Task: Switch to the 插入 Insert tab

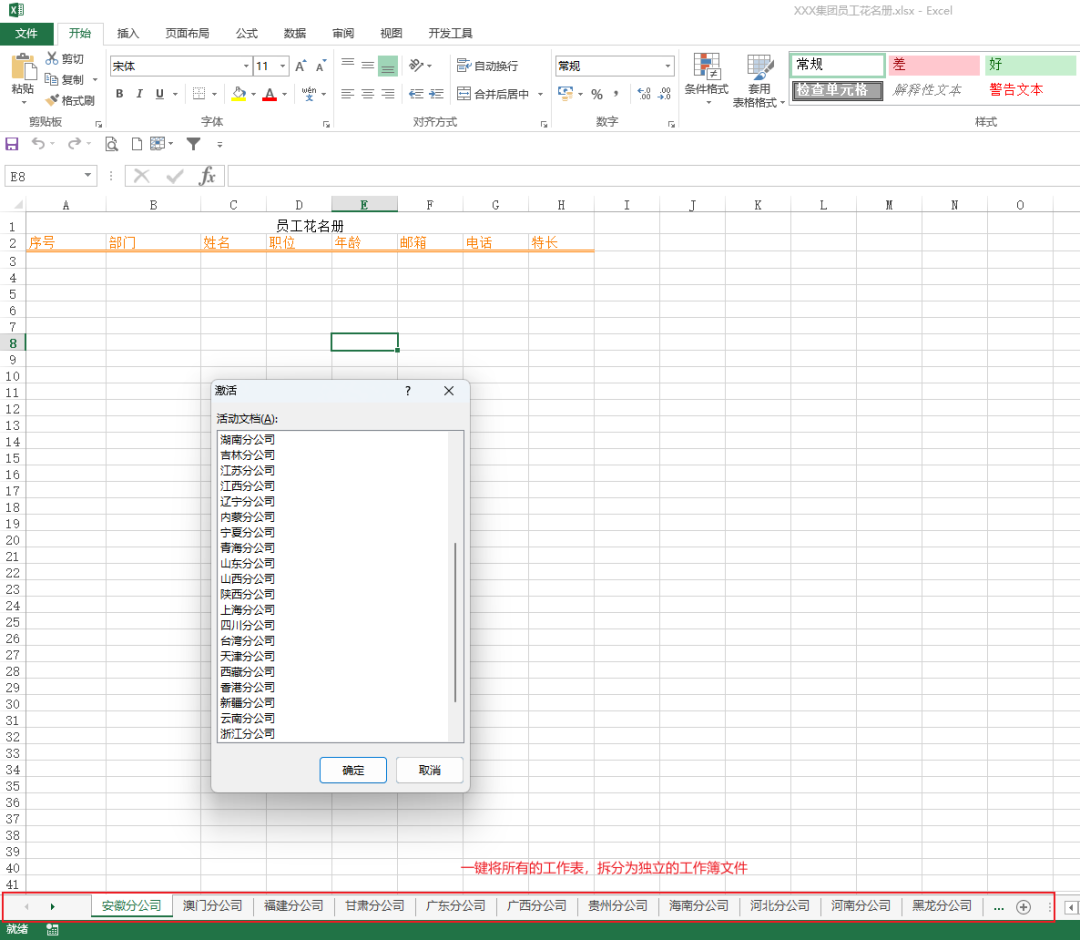Action: [127, 33]
